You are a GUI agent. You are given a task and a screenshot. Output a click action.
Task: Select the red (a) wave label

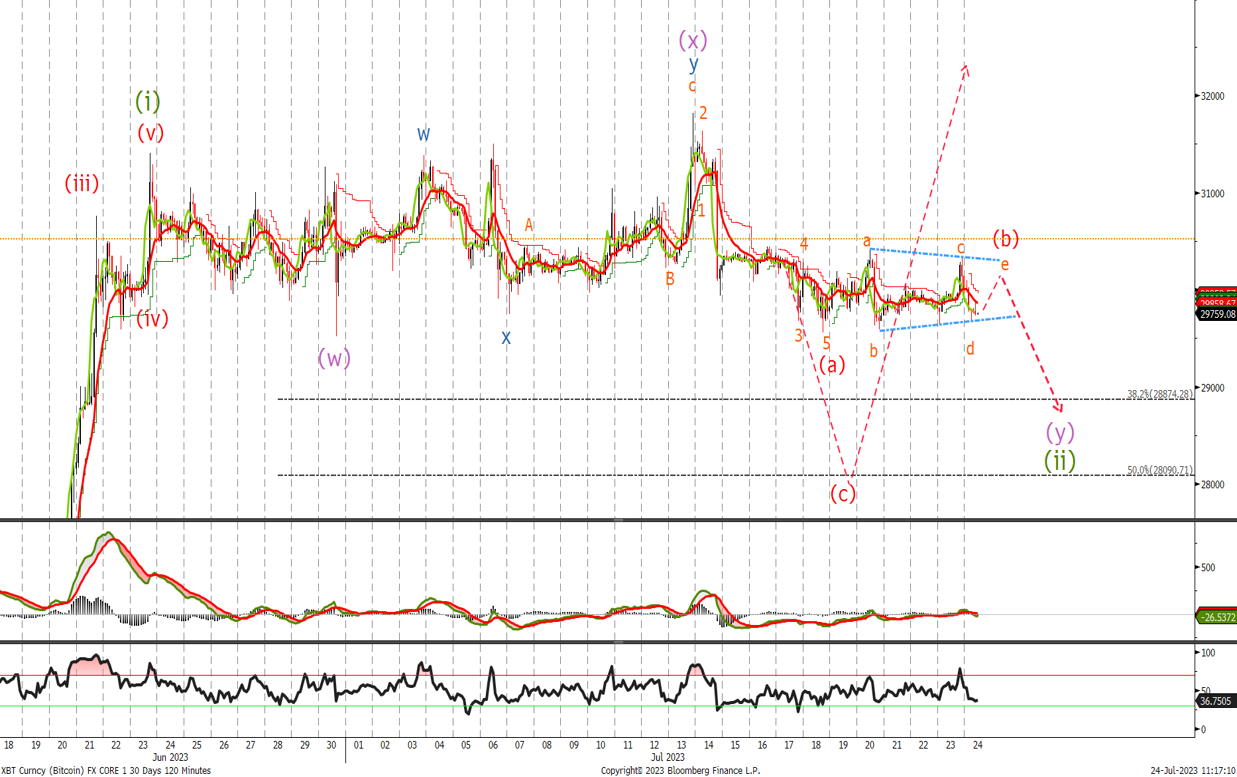[832, 365]
